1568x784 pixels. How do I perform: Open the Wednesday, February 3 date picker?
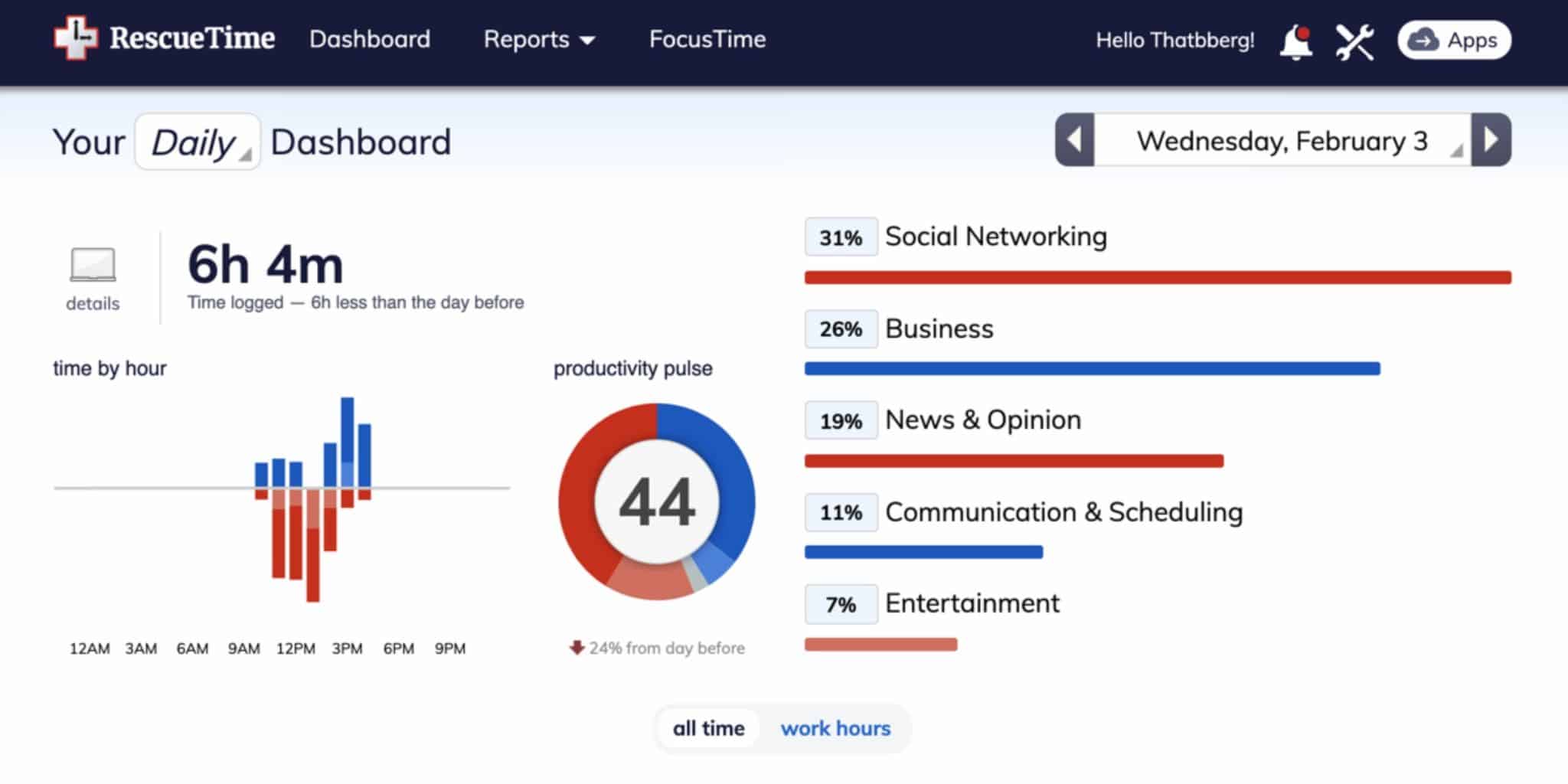pyautogui.click(x=1282, y=141)
